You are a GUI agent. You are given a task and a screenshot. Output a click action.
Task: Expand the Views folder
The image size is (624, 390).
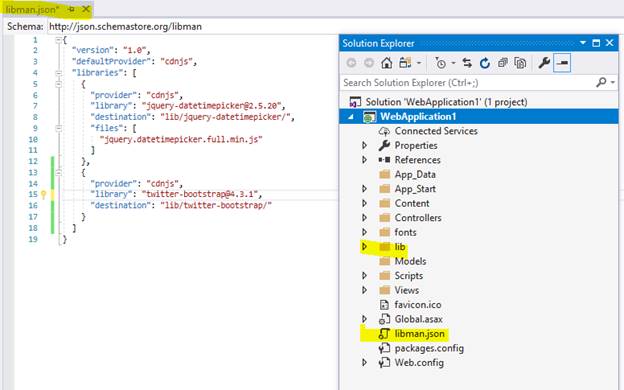[364, 290]
